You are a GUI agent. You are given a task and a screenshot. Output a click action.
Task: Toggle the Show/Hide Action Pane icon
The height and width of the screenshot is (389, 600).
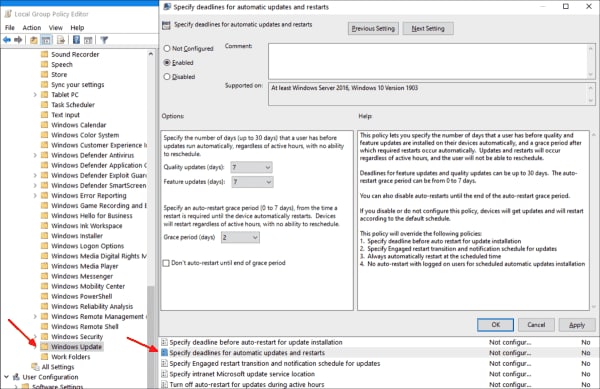point(88,40)
